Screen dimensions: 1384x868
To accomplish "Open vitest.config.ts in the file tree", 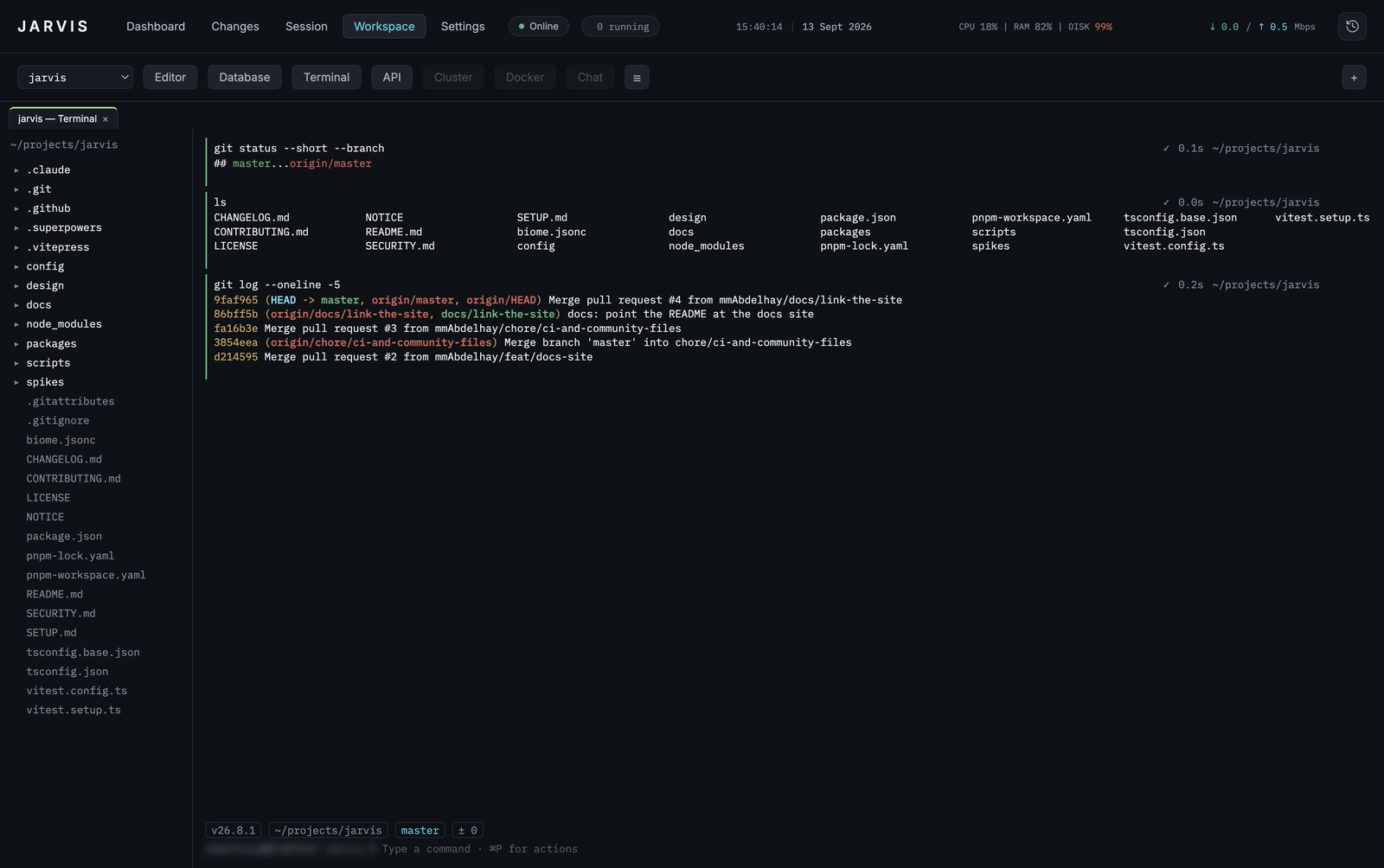I will click(x=77, y=692).
